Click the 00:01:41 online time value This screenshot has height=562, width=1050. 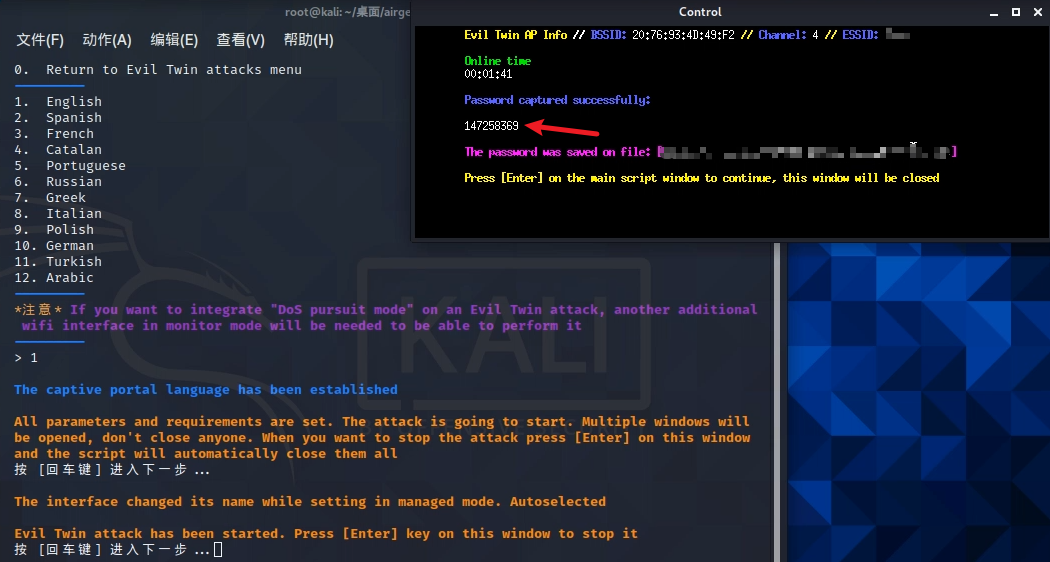tap(488, 74)
